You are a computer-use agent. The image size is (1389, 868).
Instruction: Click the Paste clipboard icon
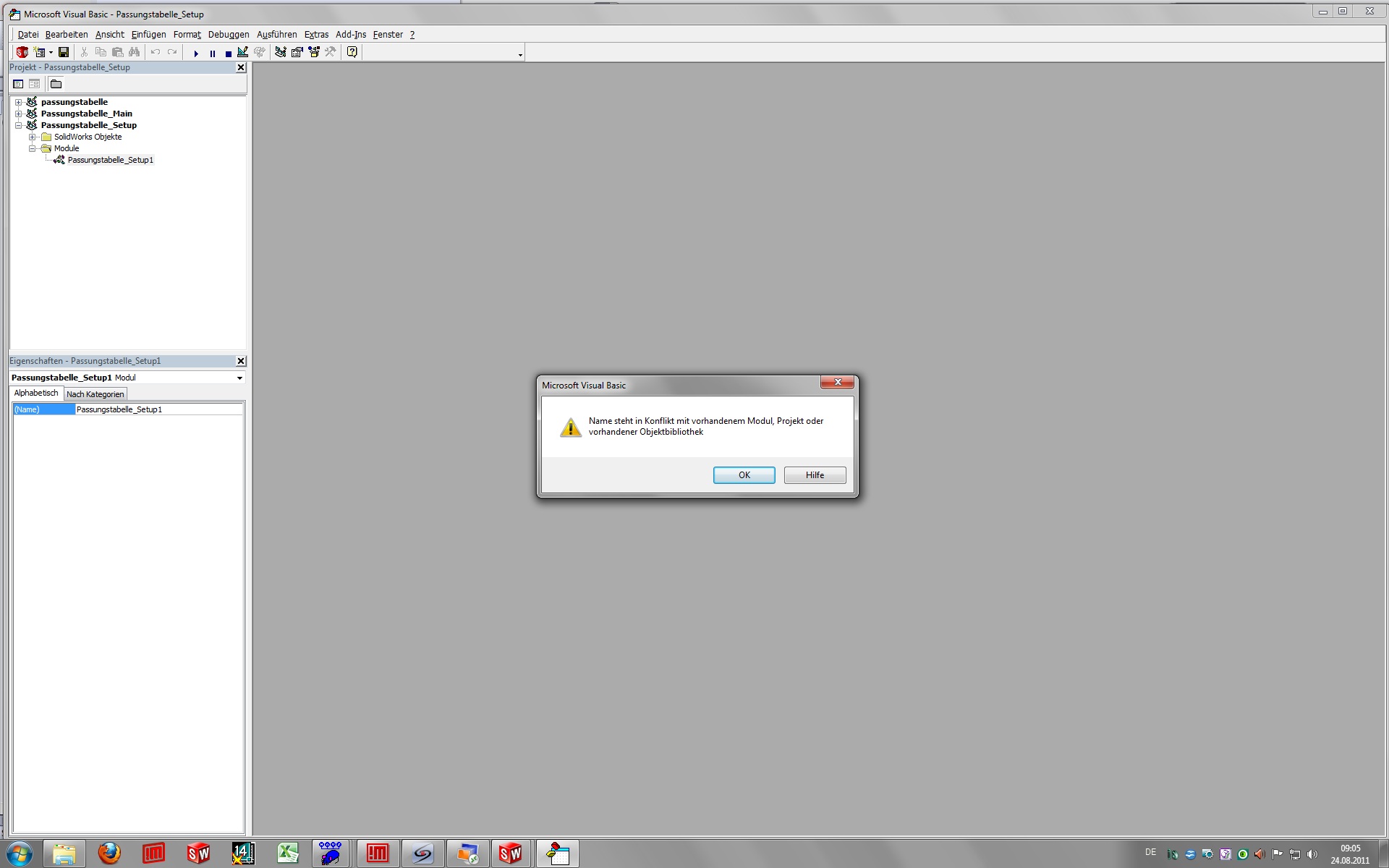point(117,52)
